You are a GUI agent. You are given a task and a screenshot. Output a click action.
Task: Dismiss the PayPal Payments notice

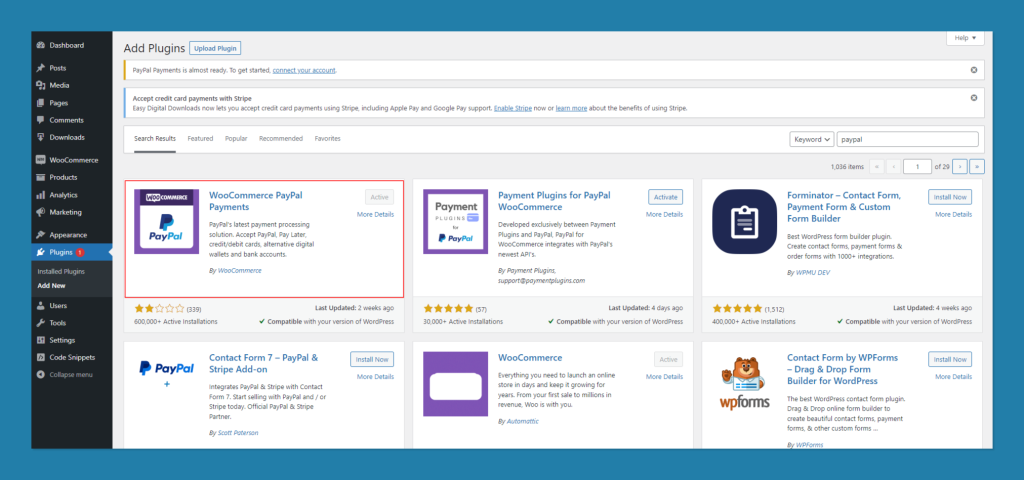(974, 70)
